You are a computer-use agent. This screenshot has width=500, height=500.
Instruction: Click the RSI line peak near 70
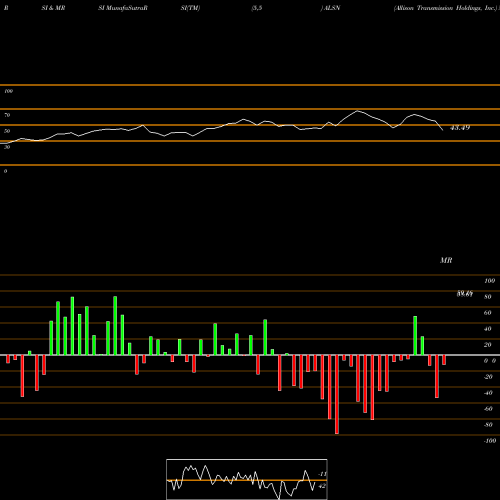pos(358,111)
